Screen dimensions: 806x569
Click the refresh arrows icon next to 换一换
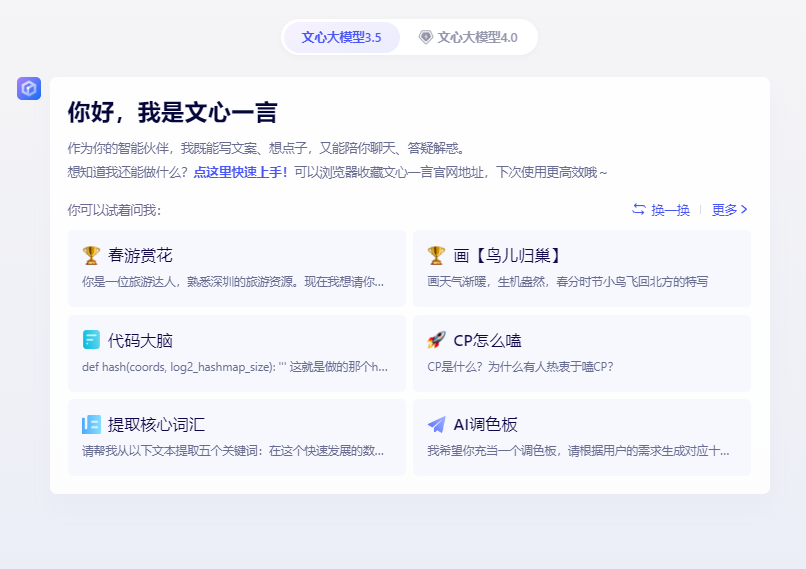click(x=638, y=209)
